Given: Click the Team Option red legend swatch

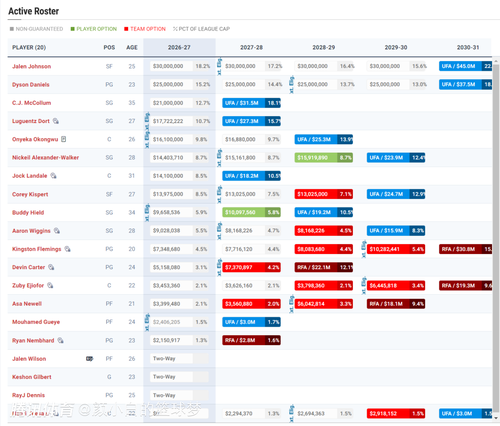Looking at the screenshot, I should 126,29.
